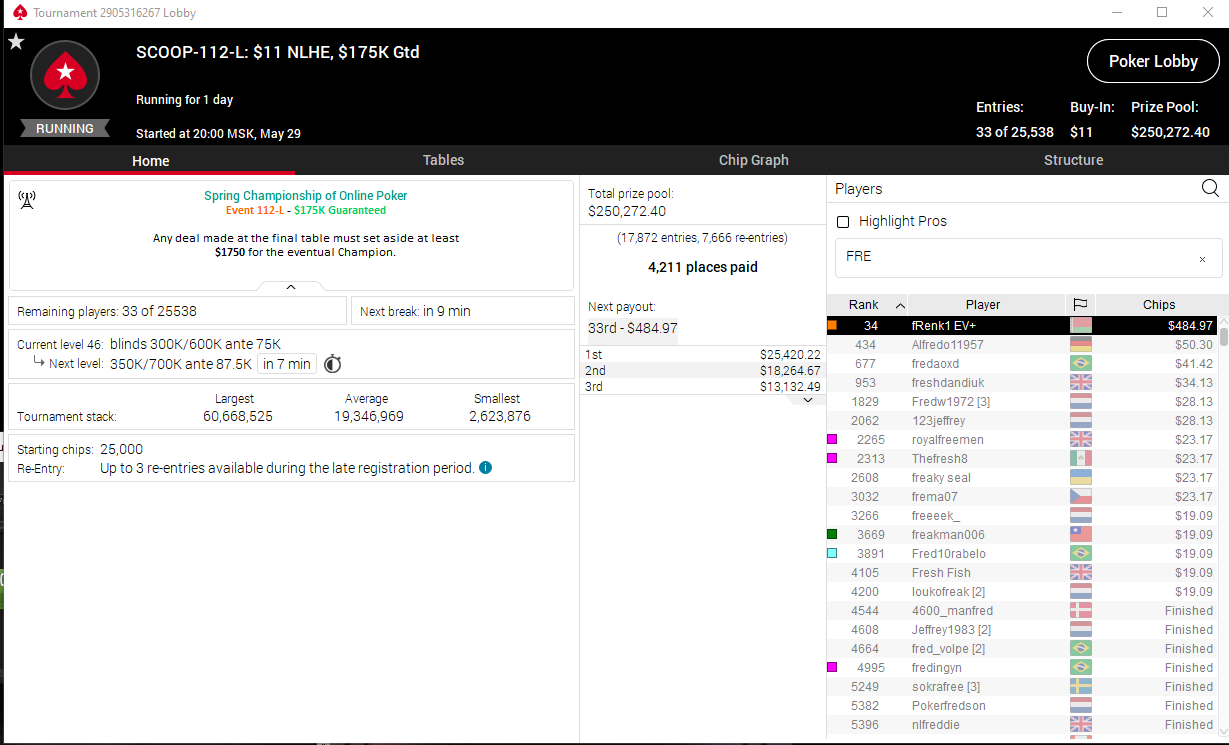Click the broadcast antenna icon
The width and height of the screenshot is (1229, 745).
tap(27, 200)
